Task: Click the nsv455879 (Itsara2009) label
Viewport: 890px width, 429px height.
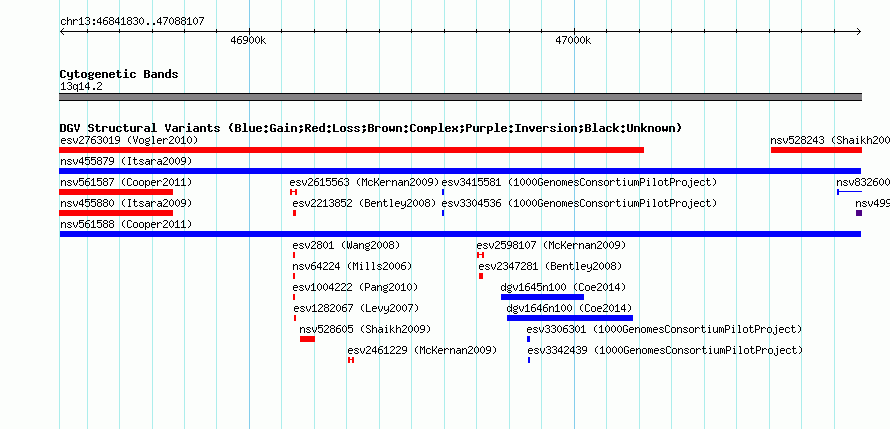Action: click(x=126, y=161)
